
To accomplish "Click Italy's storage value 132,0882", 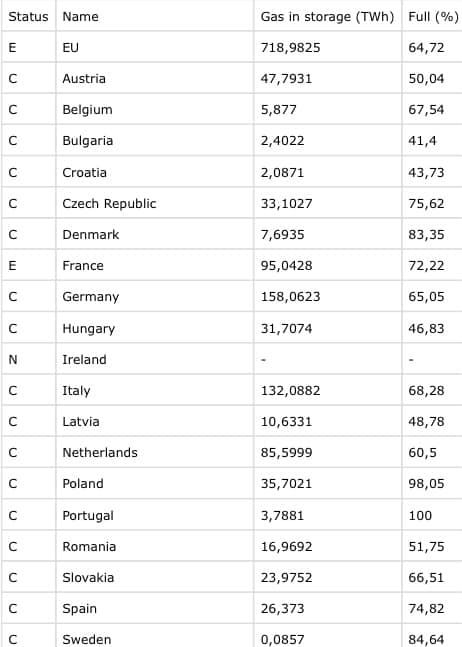I will (290, 390).
